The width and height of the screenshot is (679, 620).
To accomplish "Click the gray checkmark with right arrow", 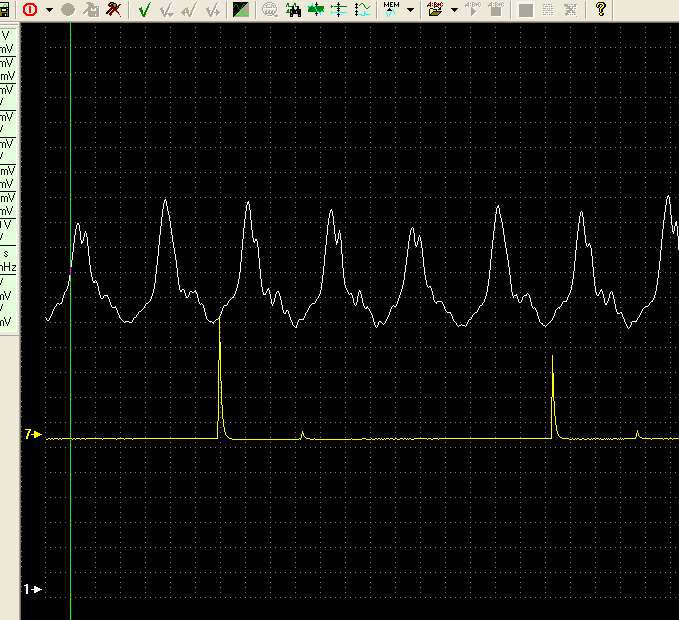I will pos(213,10).
